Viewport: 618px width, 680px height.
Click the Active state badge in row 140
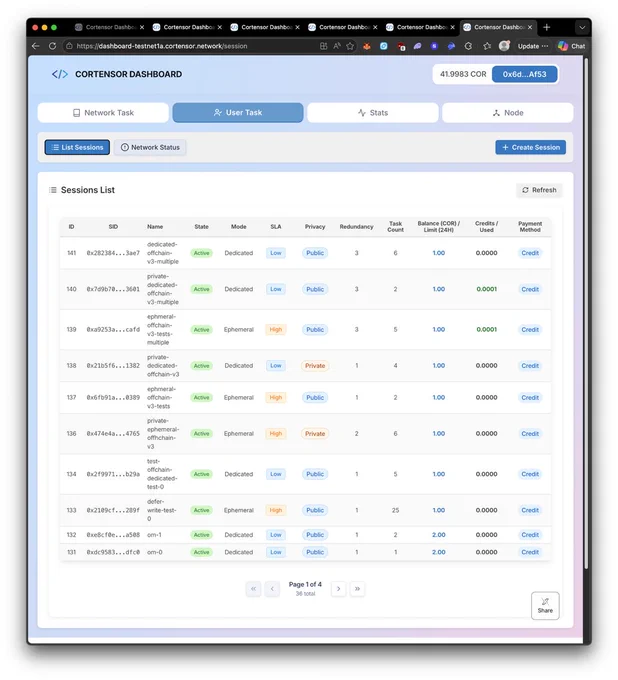201,289
